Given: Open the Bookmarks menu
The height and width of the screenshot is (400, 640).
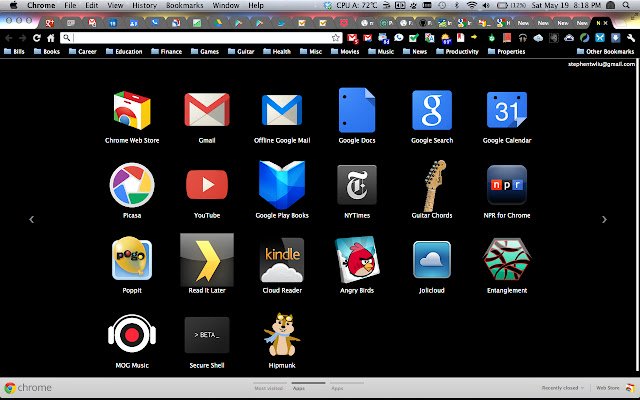Looking at the screenshot, I should (184, 5).
